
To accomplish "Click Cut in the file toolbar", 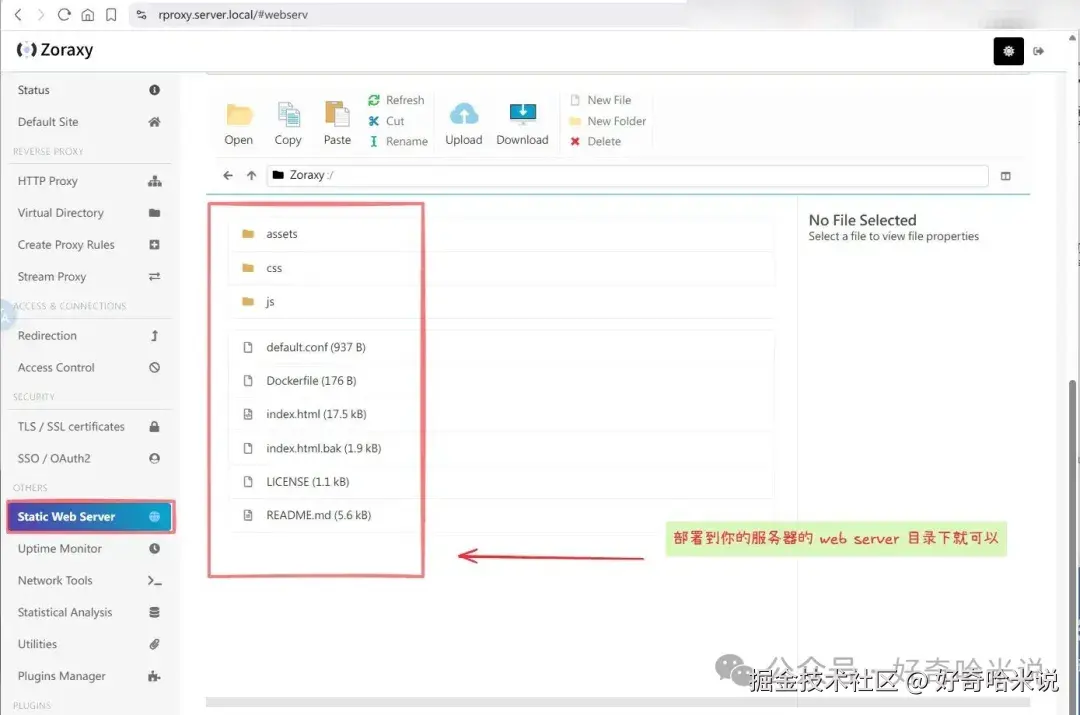I will [x=386, y=121].
